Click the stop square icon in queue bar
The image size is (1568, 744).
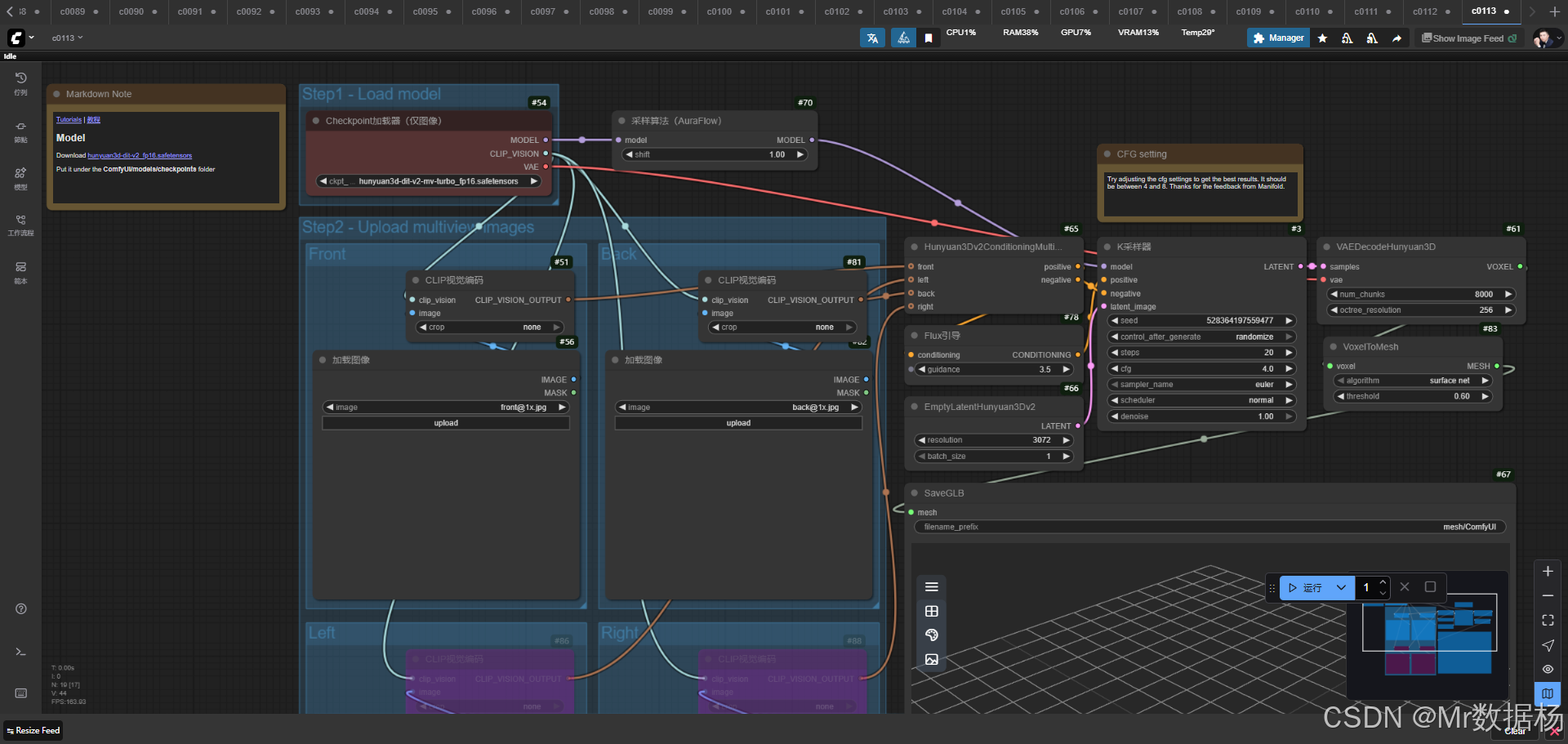[1430, 586]
